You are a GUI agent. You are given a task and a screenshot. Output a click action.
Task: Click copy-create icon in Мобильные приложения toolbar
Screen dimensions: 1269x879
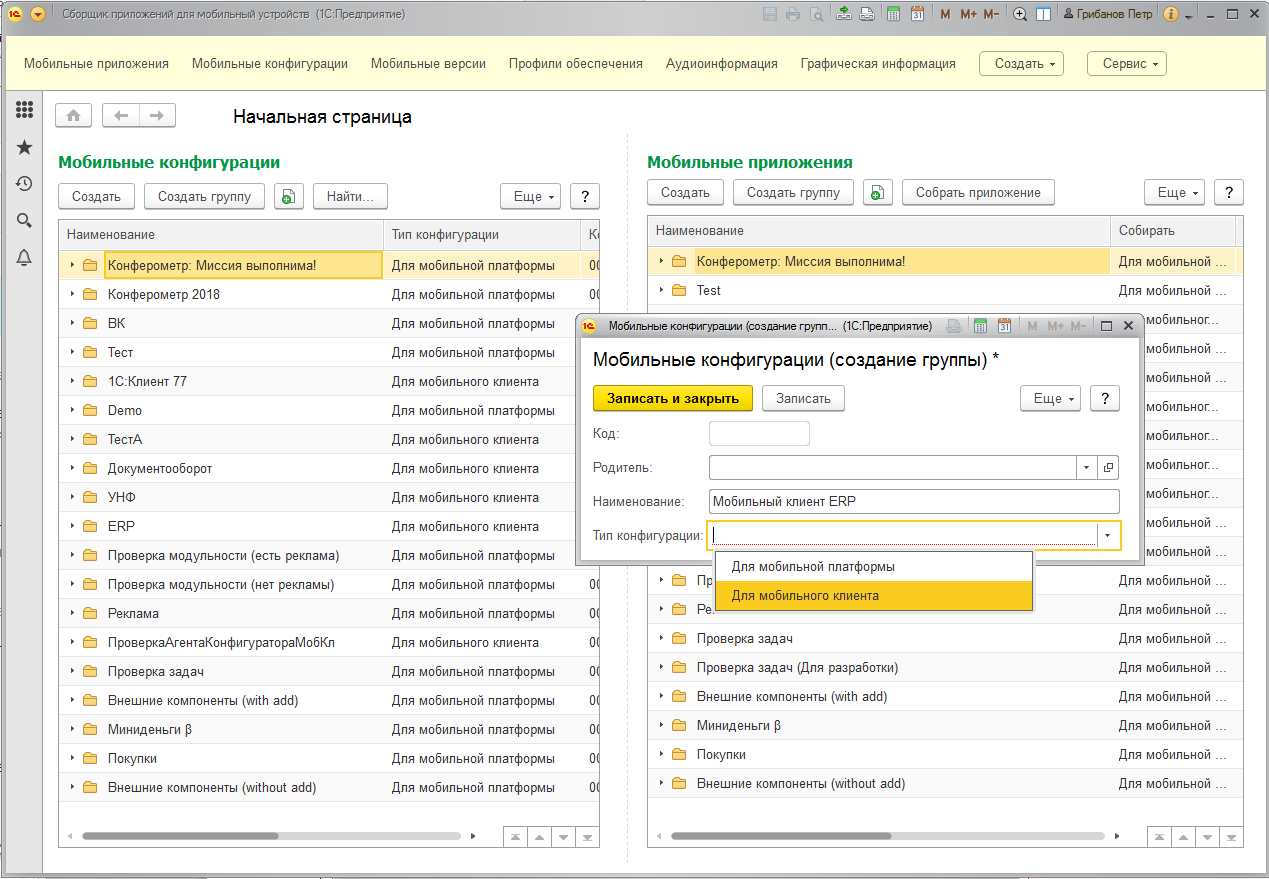877,193
